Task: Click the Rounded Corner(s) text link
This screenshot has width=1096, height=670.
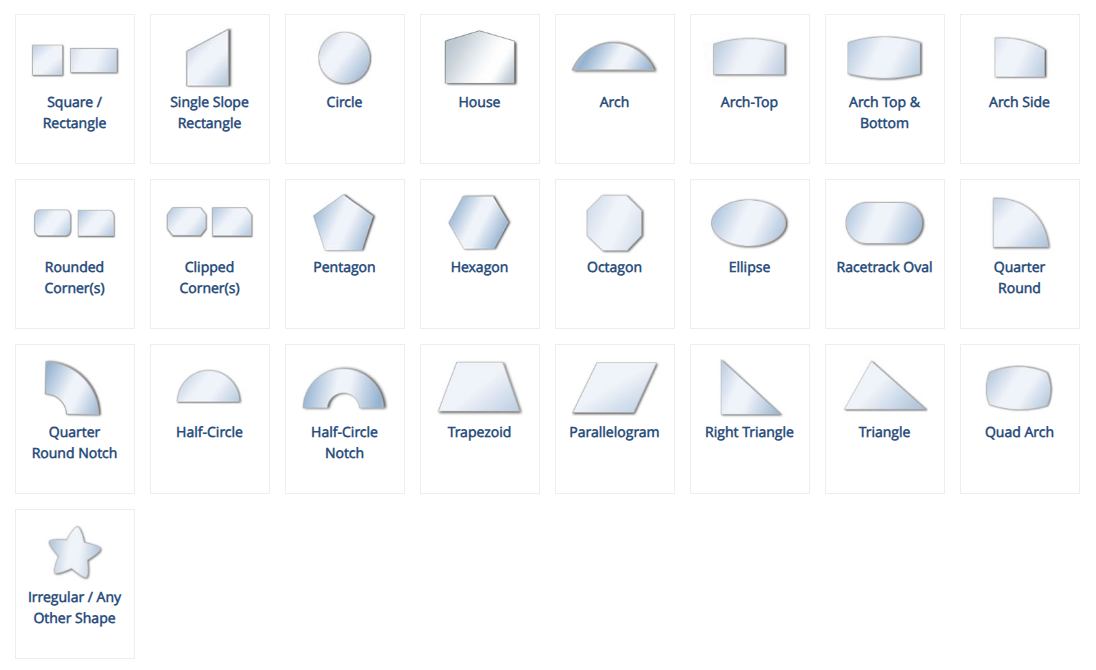Action: [75, 278]
